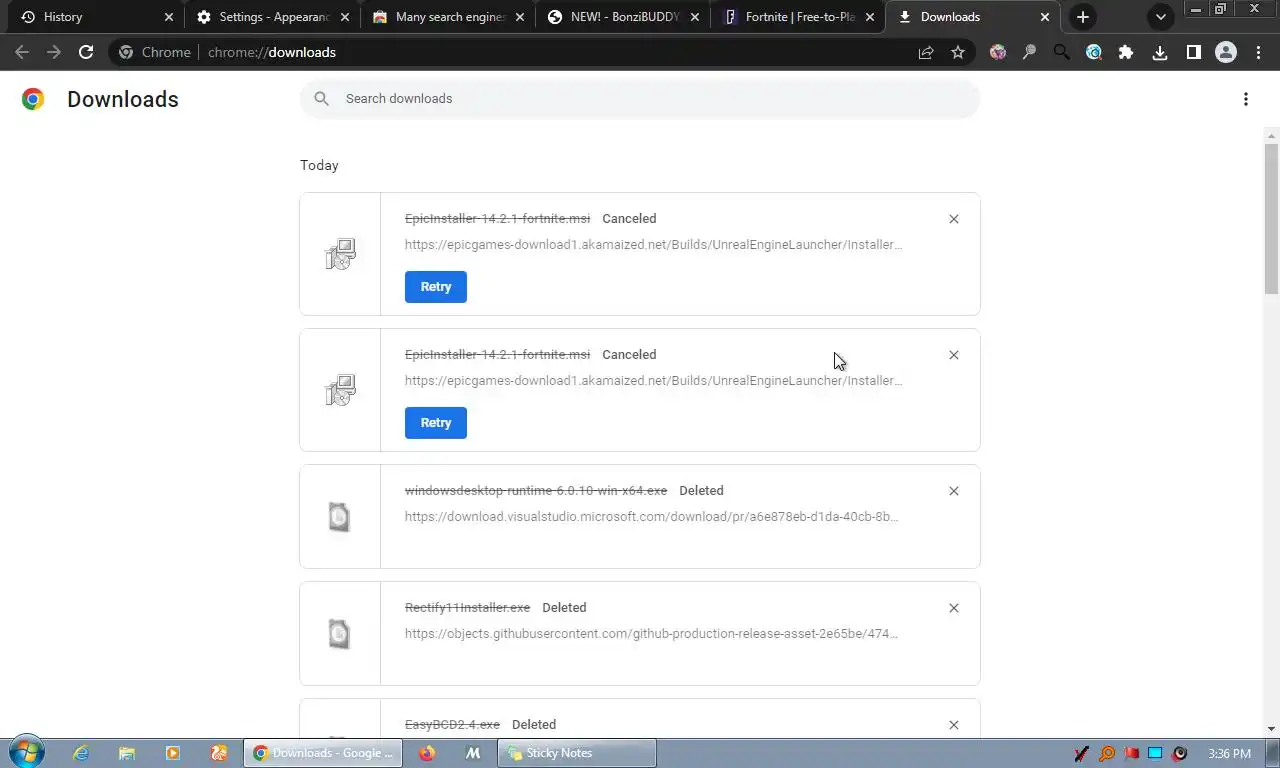
Task: Retry the first EpicInstaller download
Action: point(436,287)
